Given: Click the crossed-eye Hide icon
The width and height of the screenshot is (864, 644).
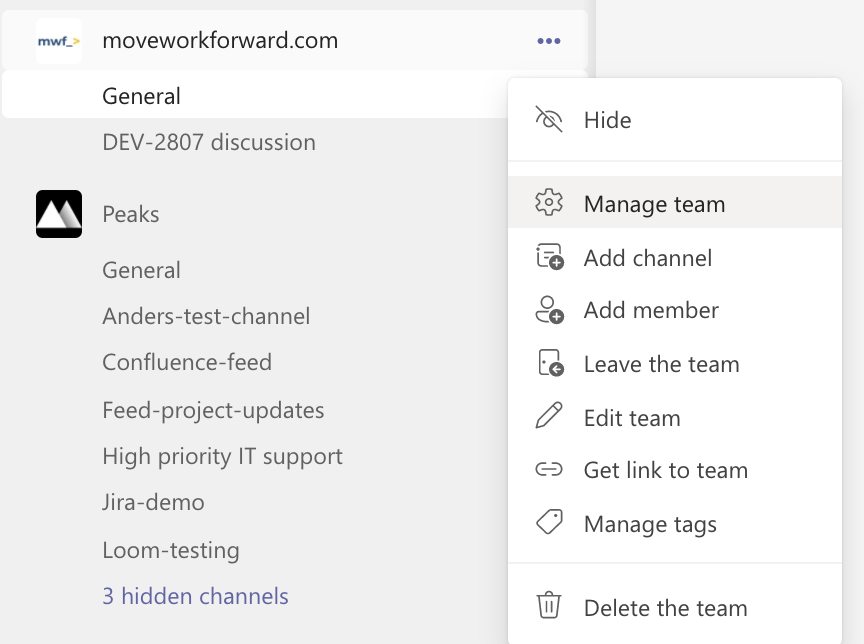Looking at the screenshot, I should pos(549,120).
